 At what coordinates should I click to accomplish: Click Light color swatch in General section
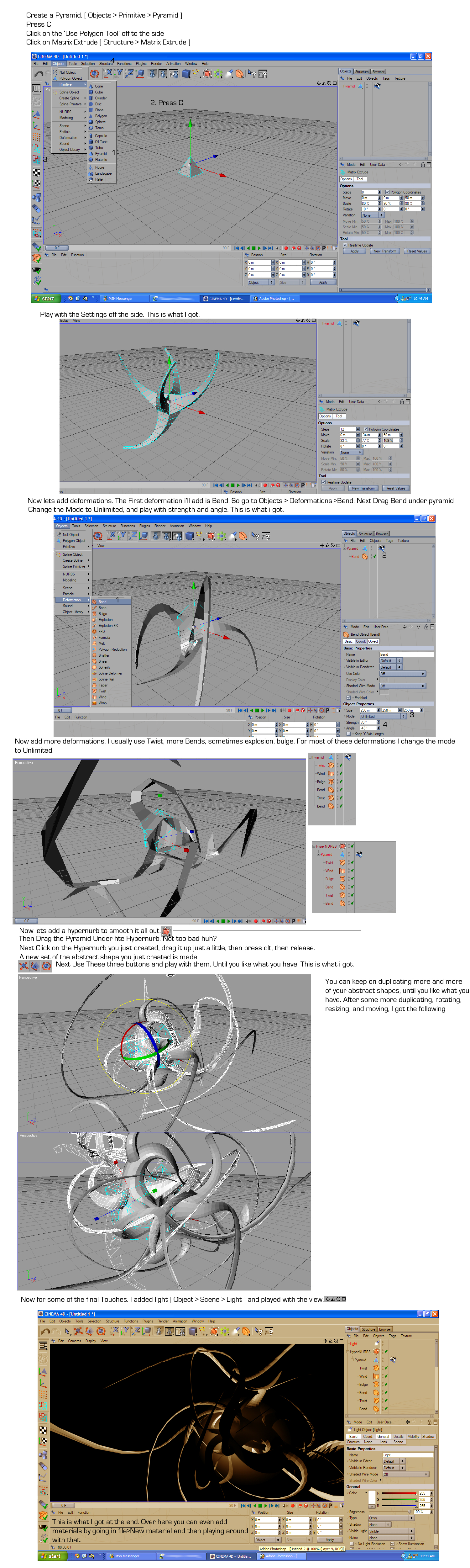372,1497
